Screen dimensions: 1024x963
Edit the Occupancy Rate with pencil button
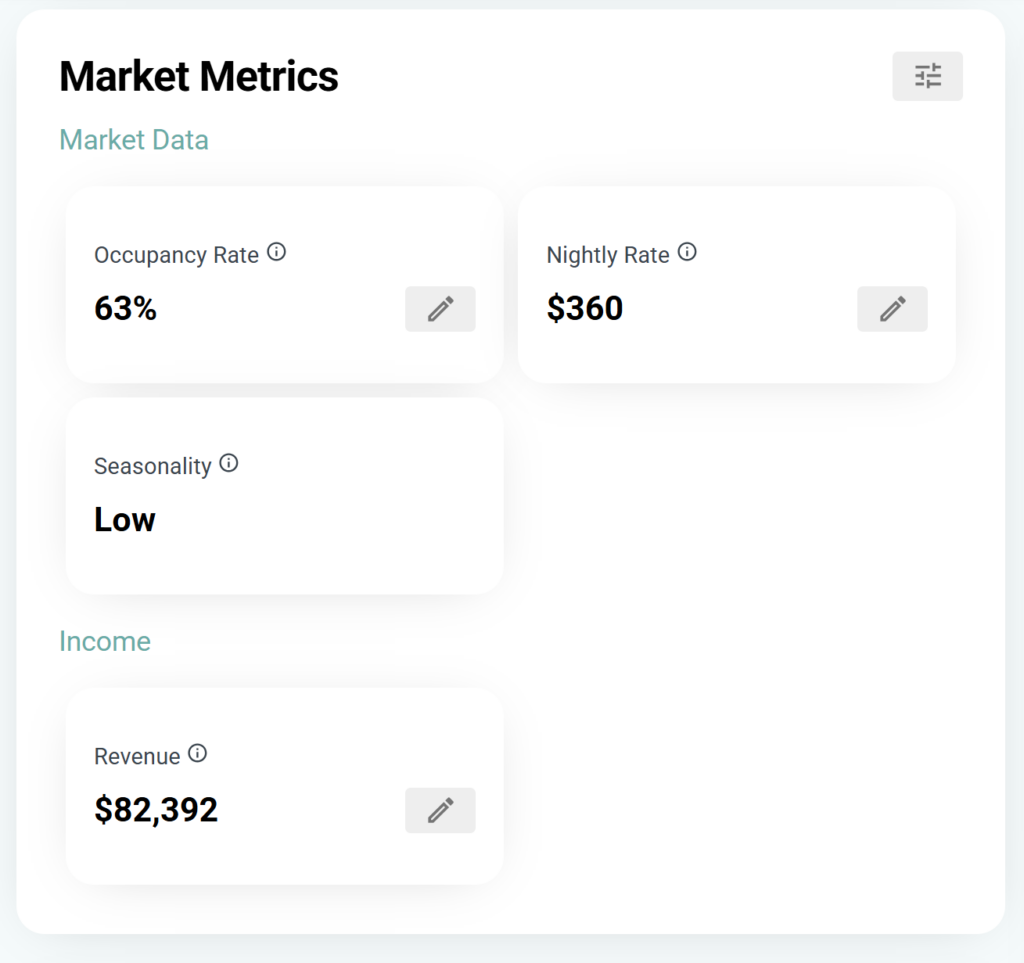coord(440,309)
